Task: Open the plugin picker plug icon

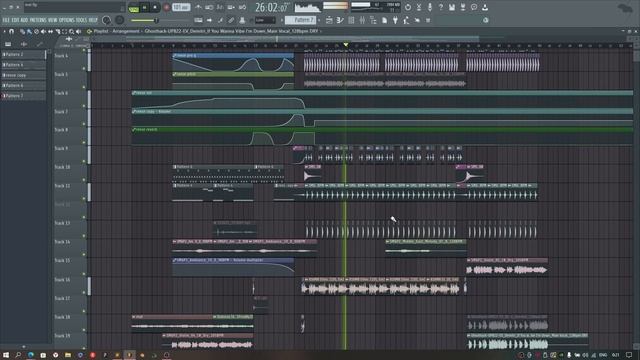Action: (x=395, y=20)
